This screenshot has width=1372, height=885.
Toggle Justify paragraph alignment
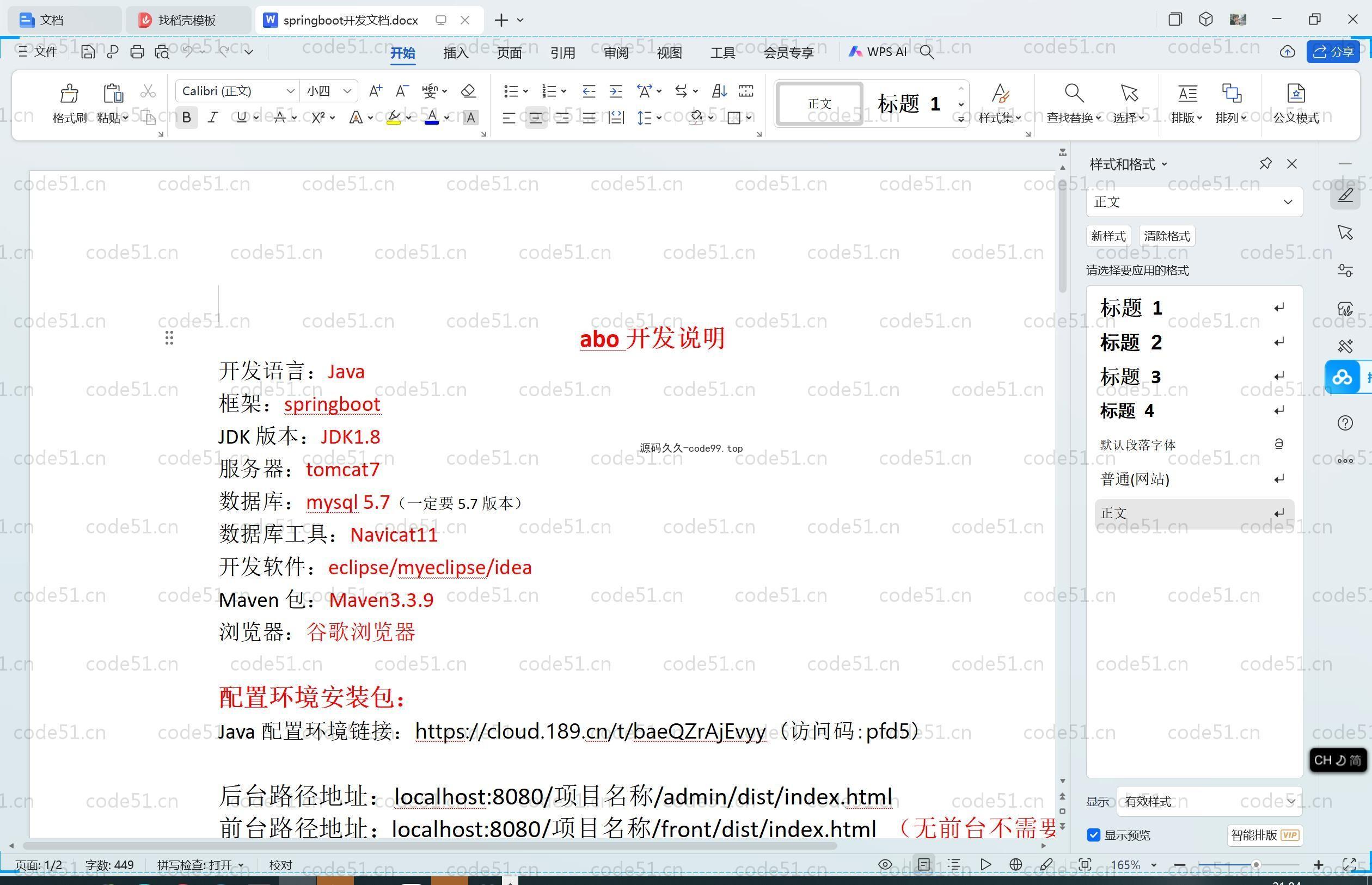589,118
